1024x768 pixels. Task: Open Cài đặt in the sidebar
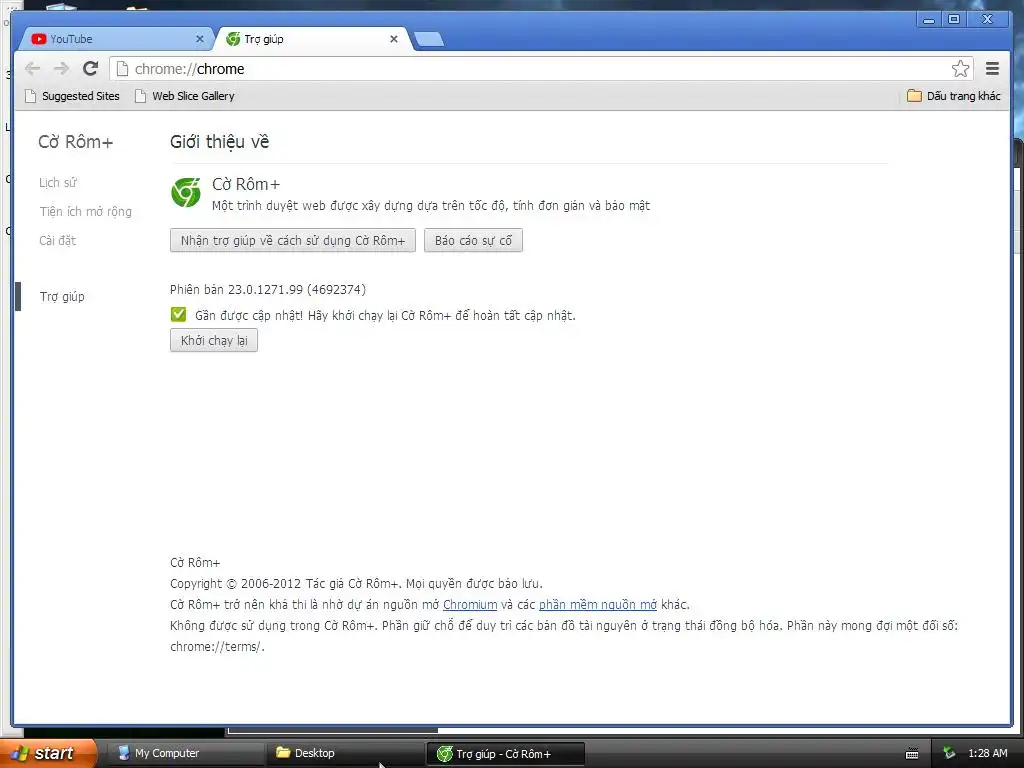click(57, 240)
